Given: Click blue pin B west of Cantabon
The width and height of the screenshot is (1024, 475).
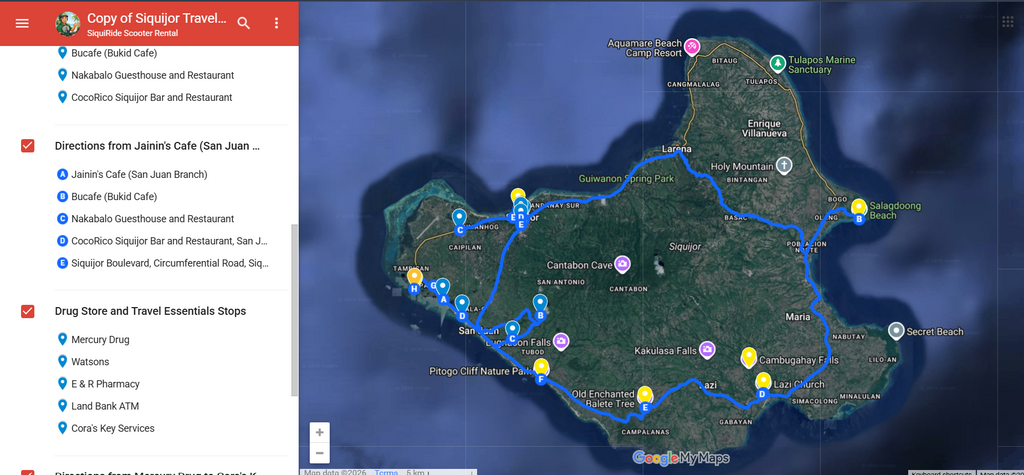Looking at the screenshot, I should click(x=540, y=304).
